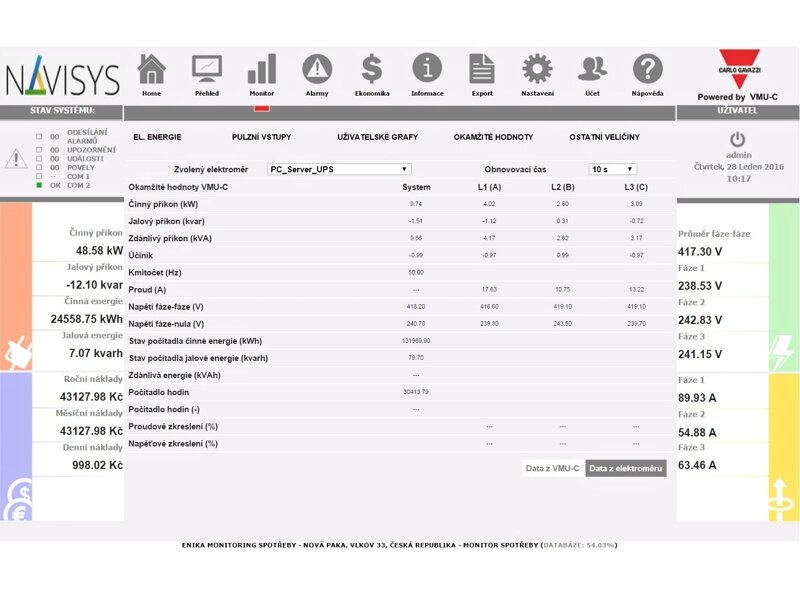Open the Nápověda help icon

pyautogui.click(x=648, y=70)
